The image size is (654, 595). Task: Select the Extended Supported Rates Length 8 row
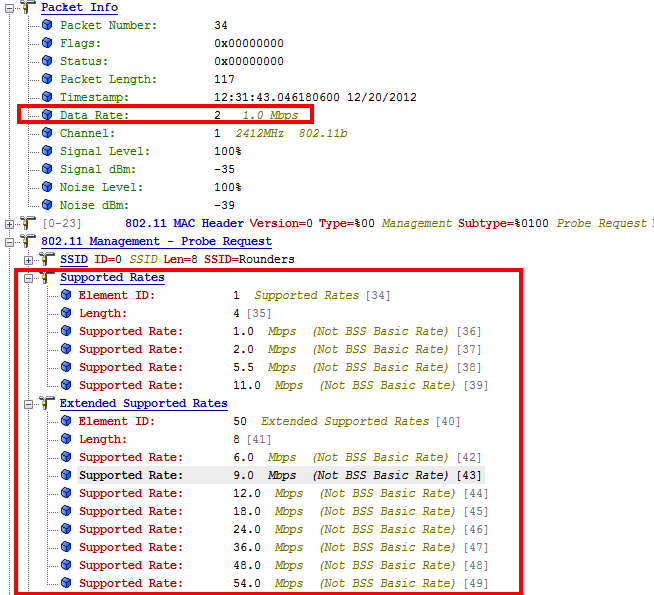coord(175,439)
